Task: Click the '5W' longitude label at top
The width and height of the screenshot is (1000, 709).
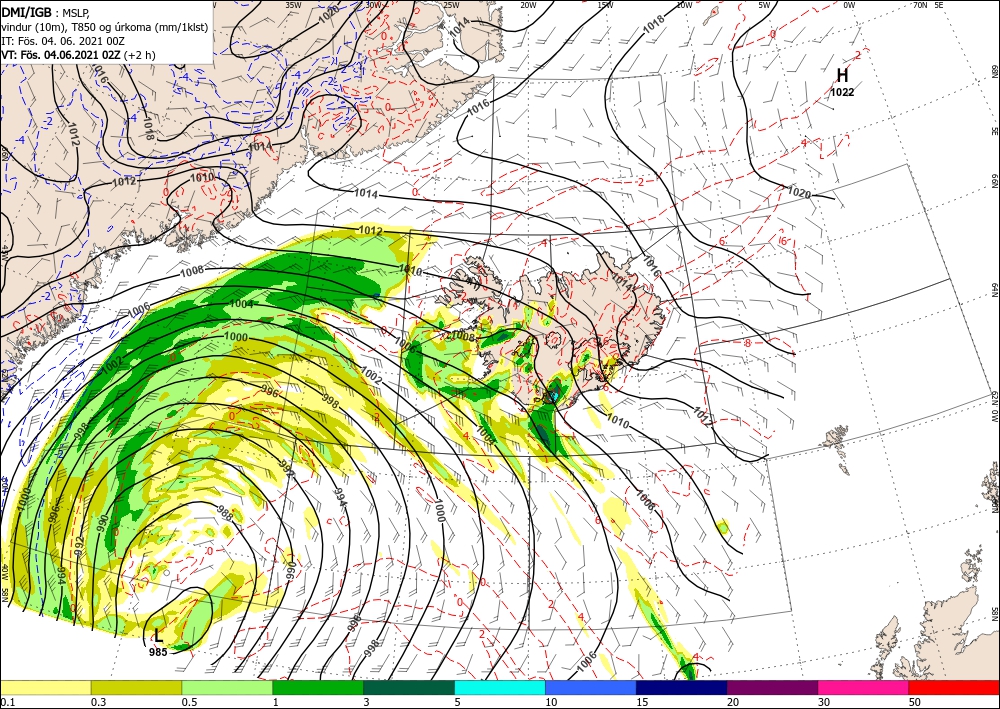Action: pyautogui.click(x=764, y=5)
